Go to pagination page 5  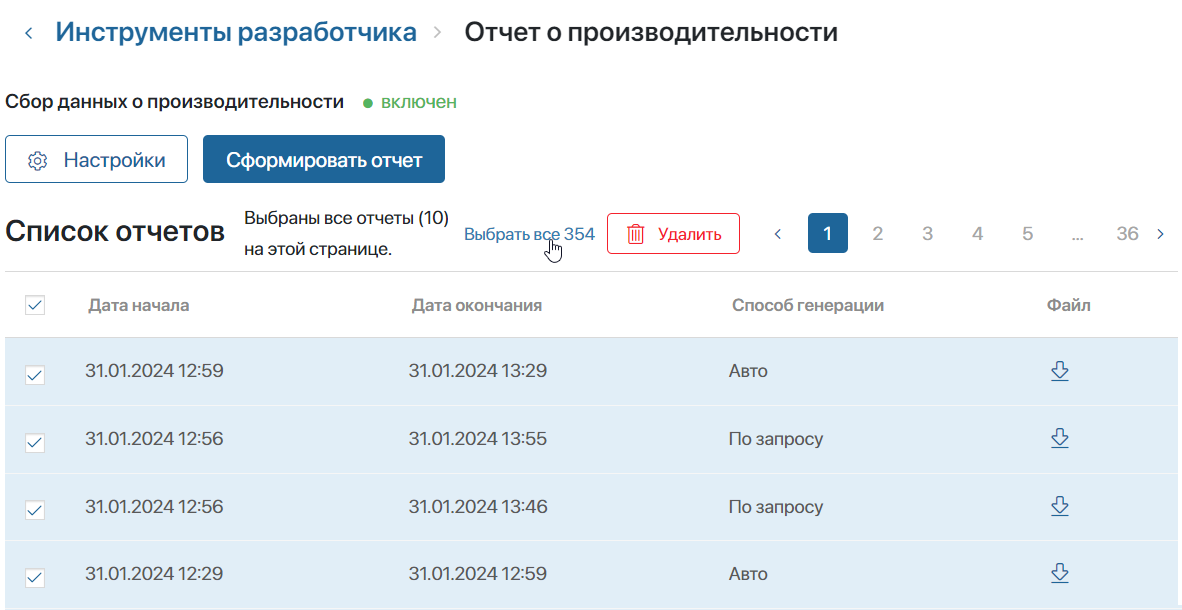coord(1027,234)
